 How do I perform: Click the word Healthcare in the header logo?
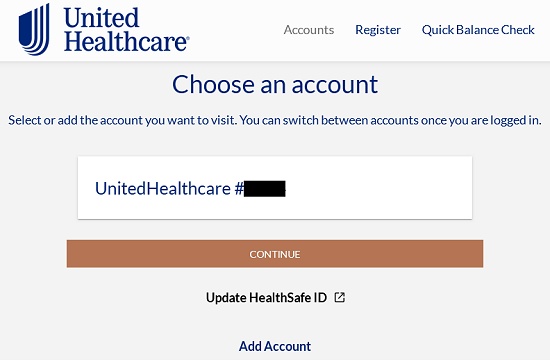click(125, 41)
